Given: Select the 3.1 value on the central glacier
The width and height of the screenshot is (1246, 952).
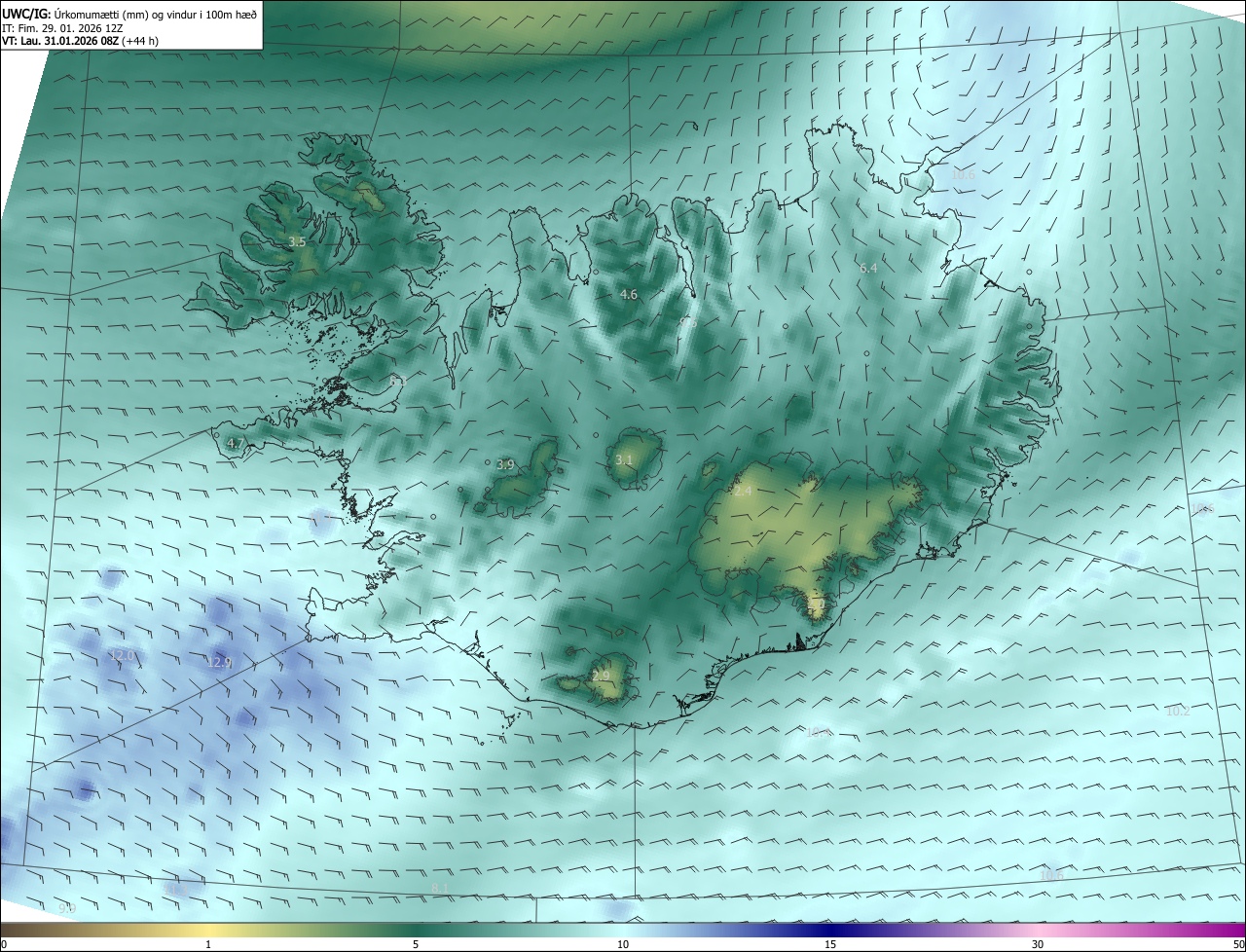Looking at the screenshot, I should coord(624,459).
